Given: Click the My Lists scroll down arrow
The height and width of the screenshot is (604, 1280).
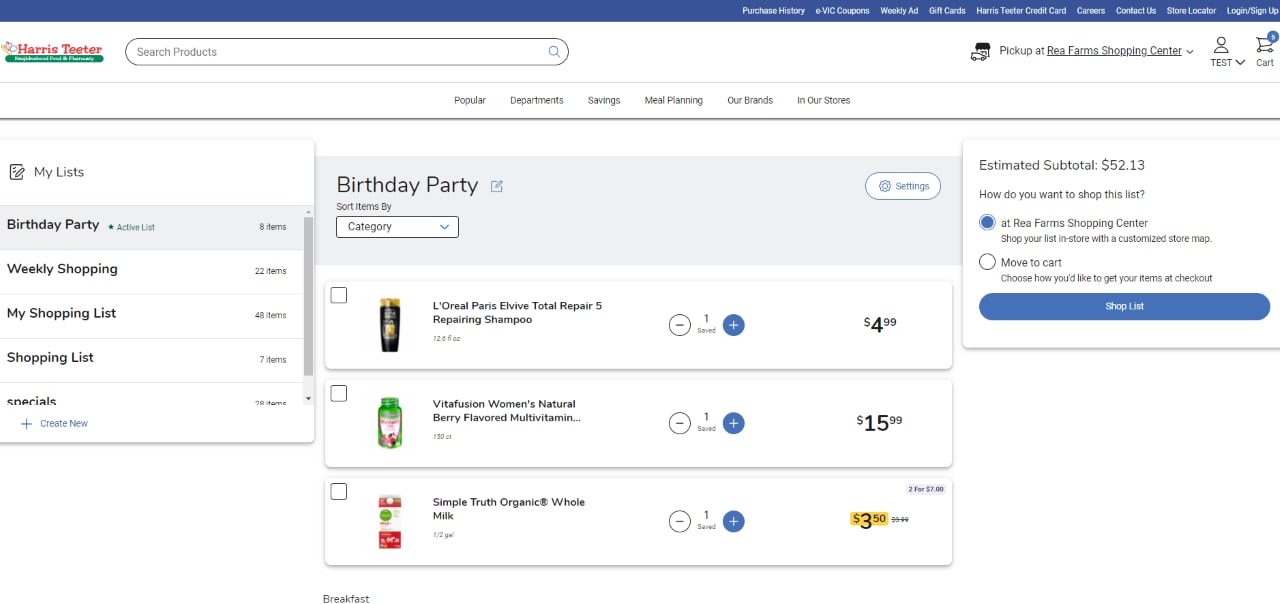Looking at the screenshot, I should 308,398.
